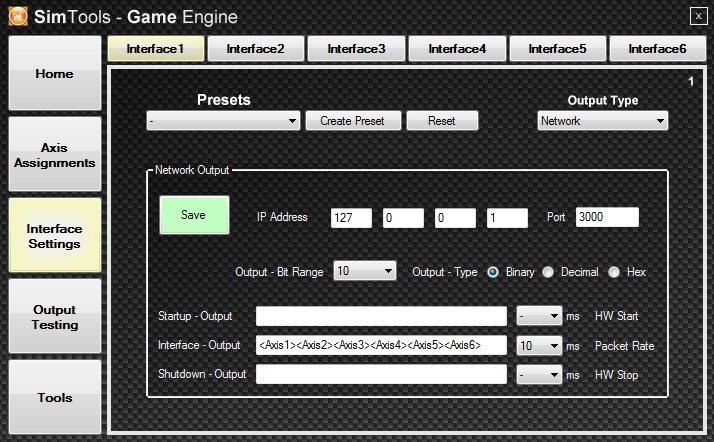The image size is (714, 442).
Task: Open the Tools section
Action: coord(55,397)
